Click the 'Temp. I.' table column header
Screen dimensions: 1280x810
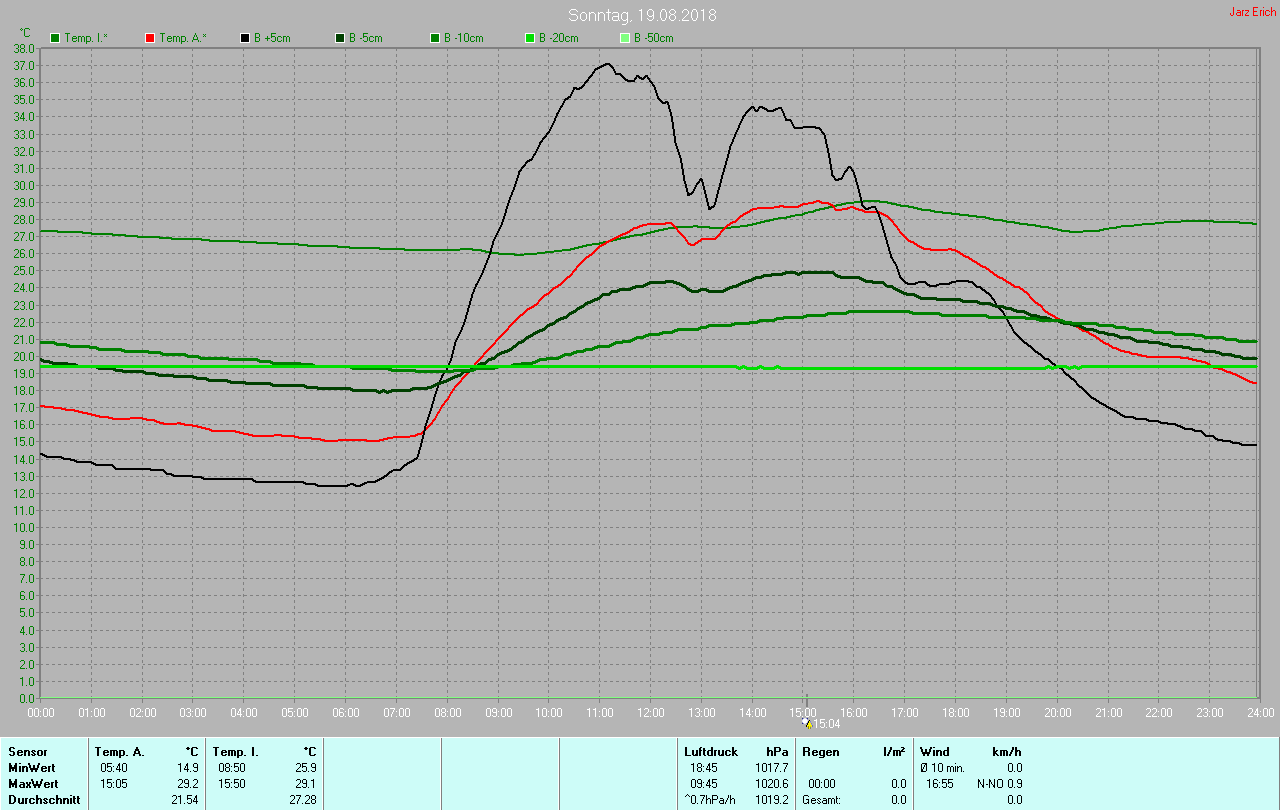tap(235, 751)
